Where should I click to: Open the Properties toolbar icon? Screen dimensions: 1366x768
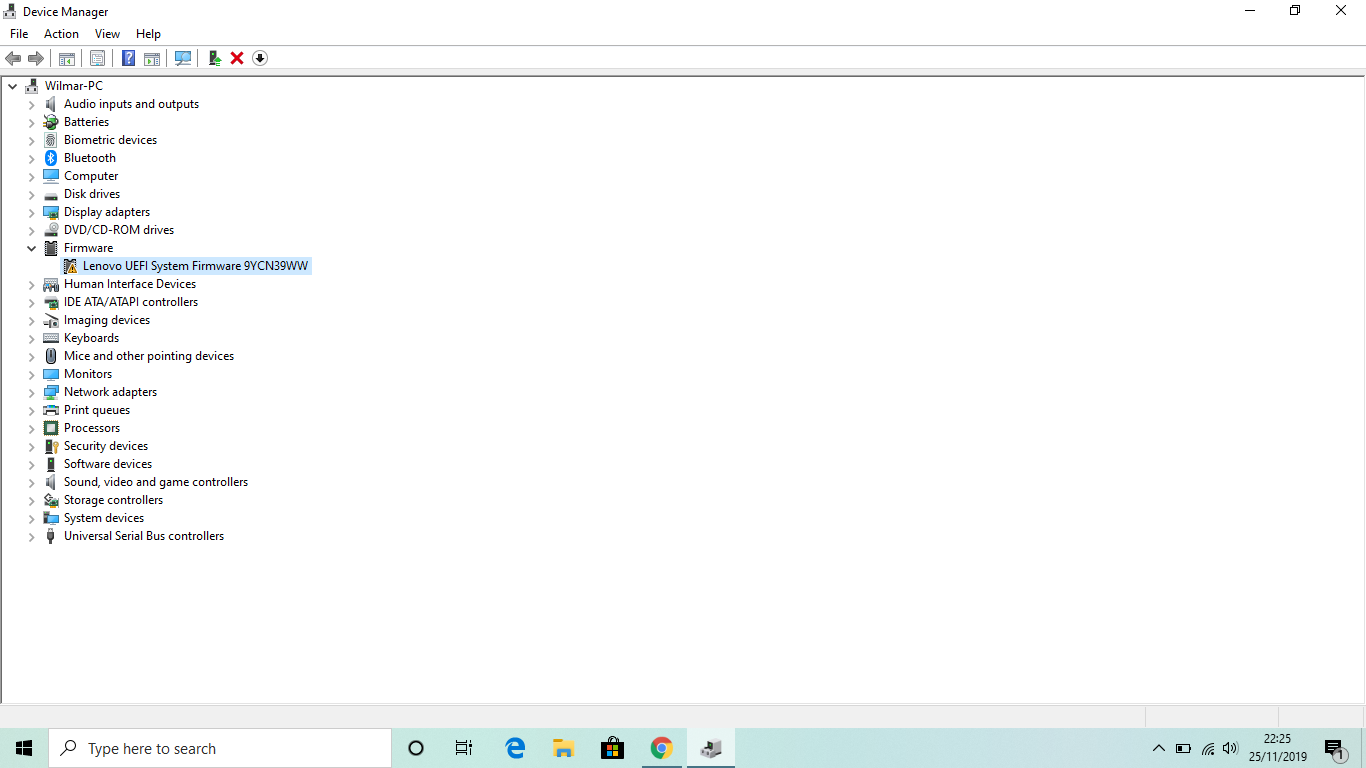click(97, 58)
